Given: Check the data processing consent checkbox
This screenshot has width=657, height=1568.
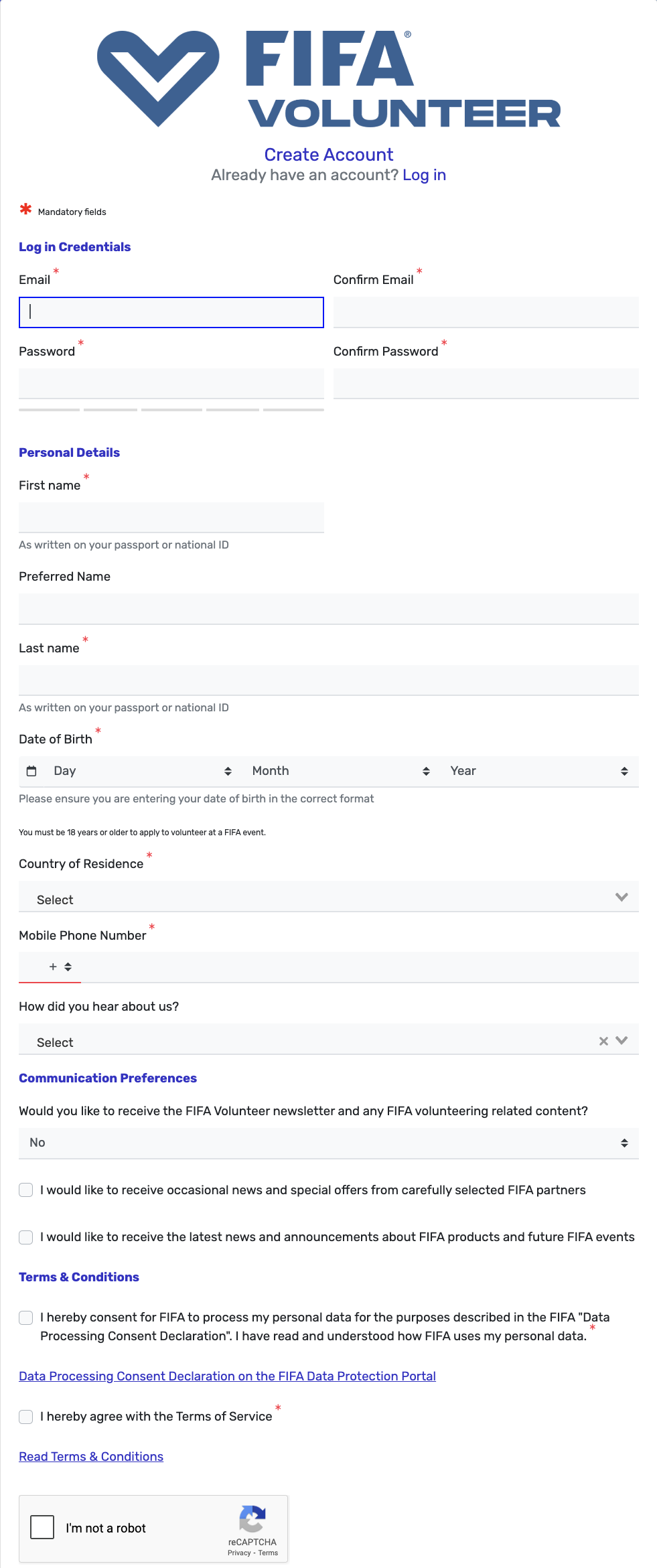Looking at the screenshot, I should (26, 1317).
